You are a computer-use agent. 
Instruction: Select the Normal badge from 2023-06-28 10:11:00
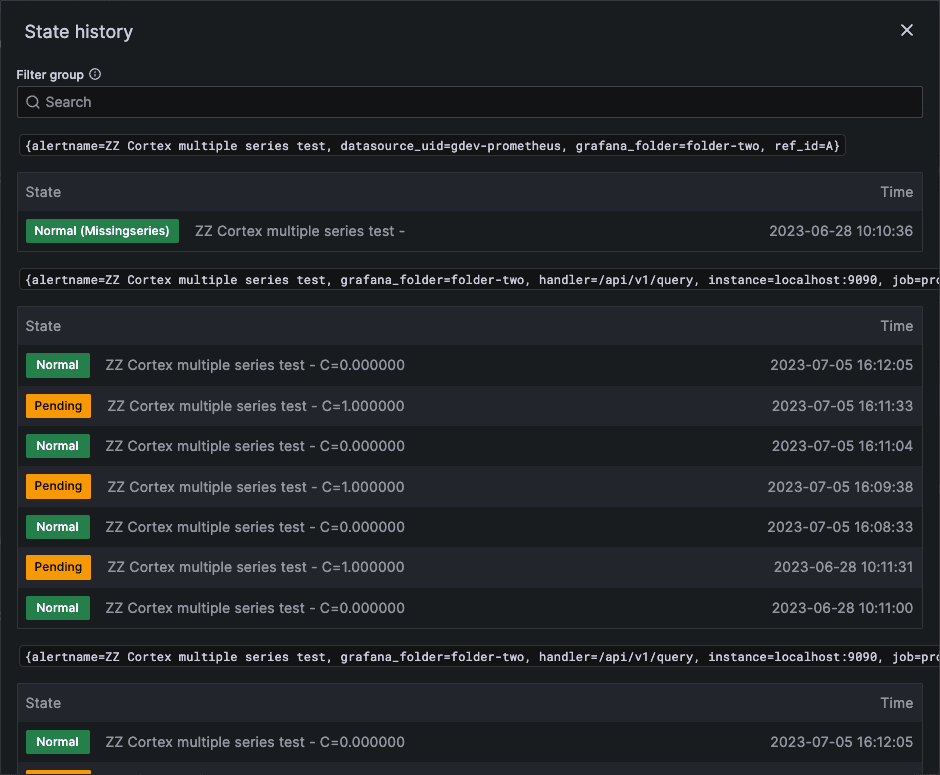(57, 607)
